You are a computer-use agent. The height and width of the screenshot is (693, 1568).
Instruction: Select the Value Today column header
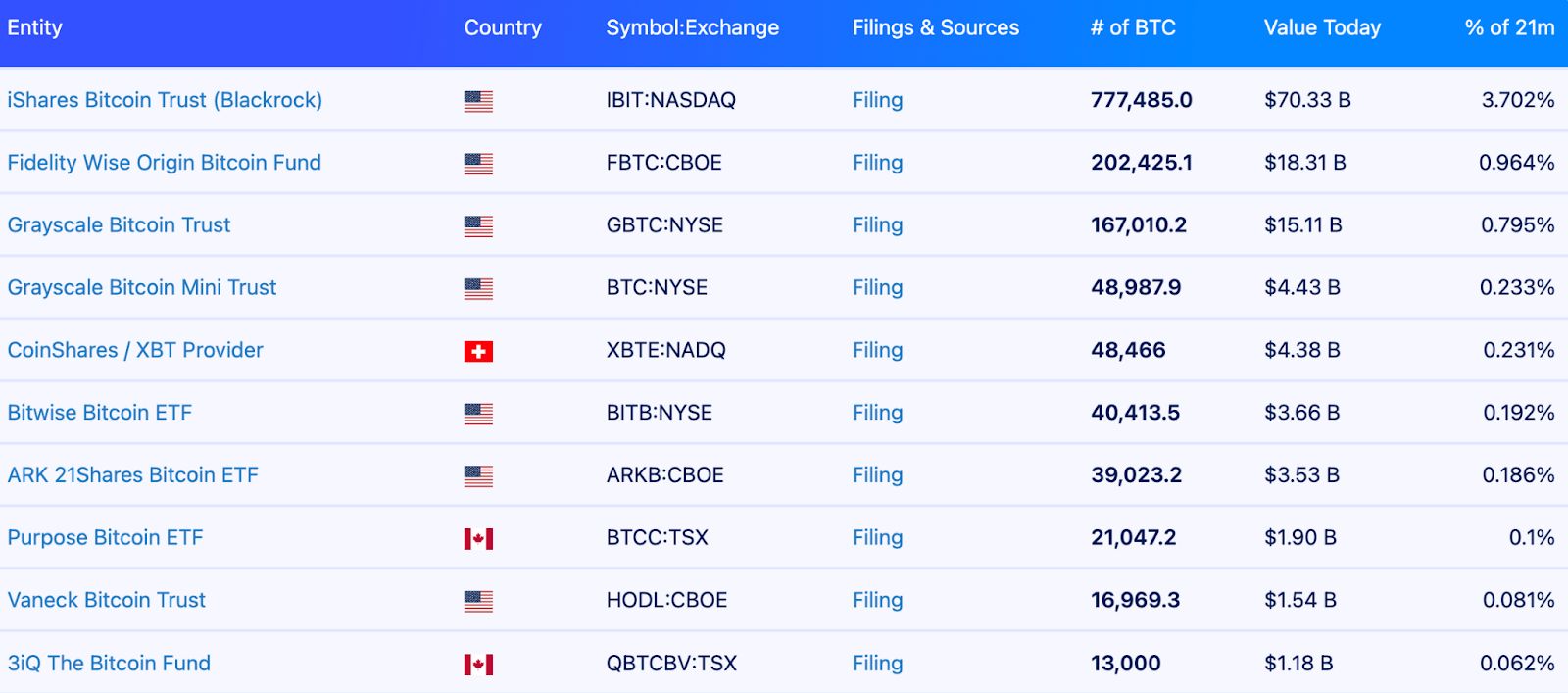coord(1321,27)
